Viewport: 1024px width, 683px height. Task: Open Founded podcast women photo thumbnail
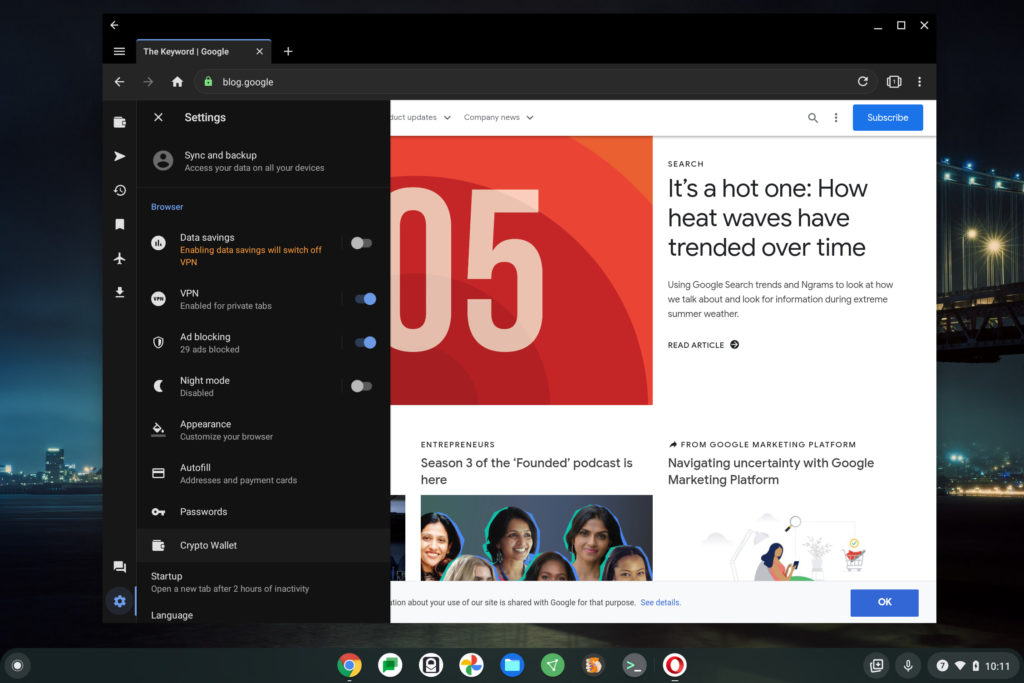pyautogui.click(x=536, y=538)
